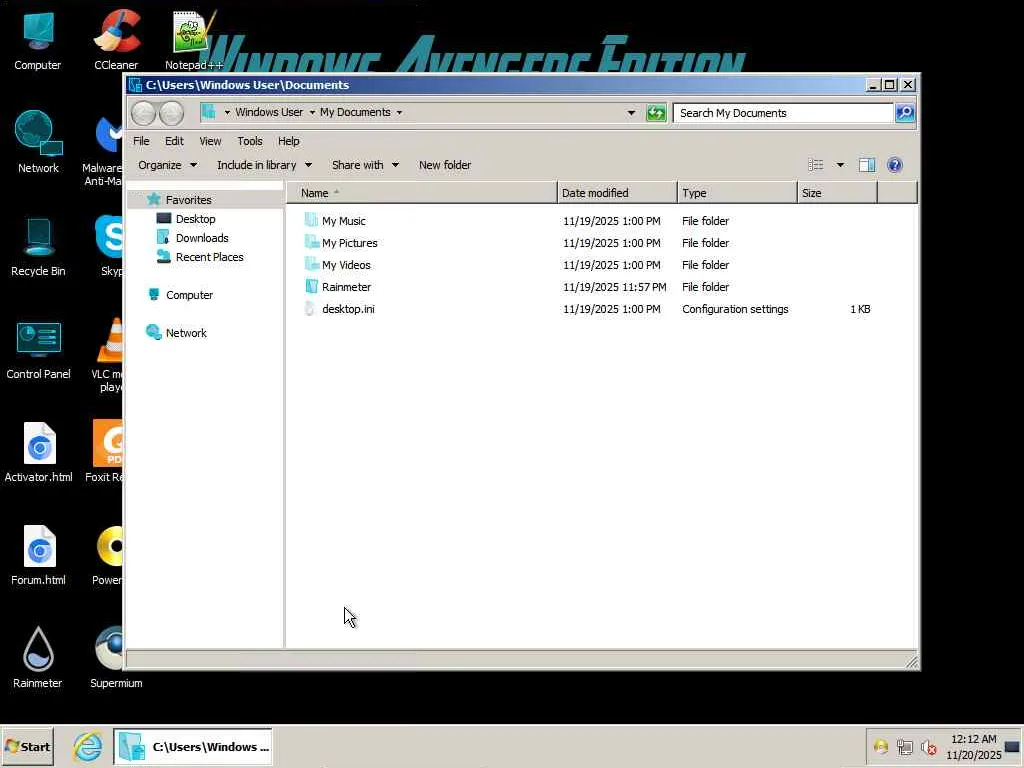Select the My Music folder icon
Viewport: 1024px width, 768px height.
coord(312,220)
